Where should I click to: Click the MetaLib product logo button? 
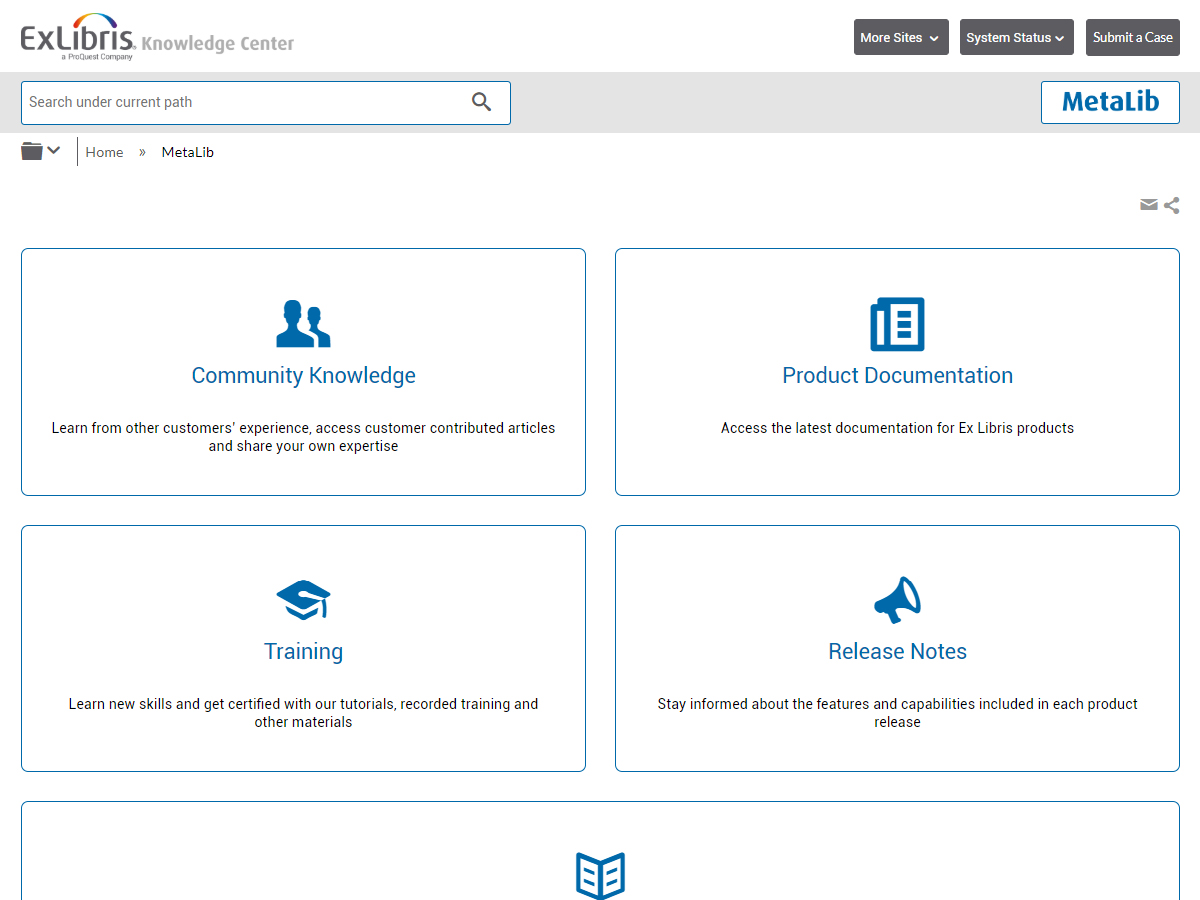click(1110, 102)
